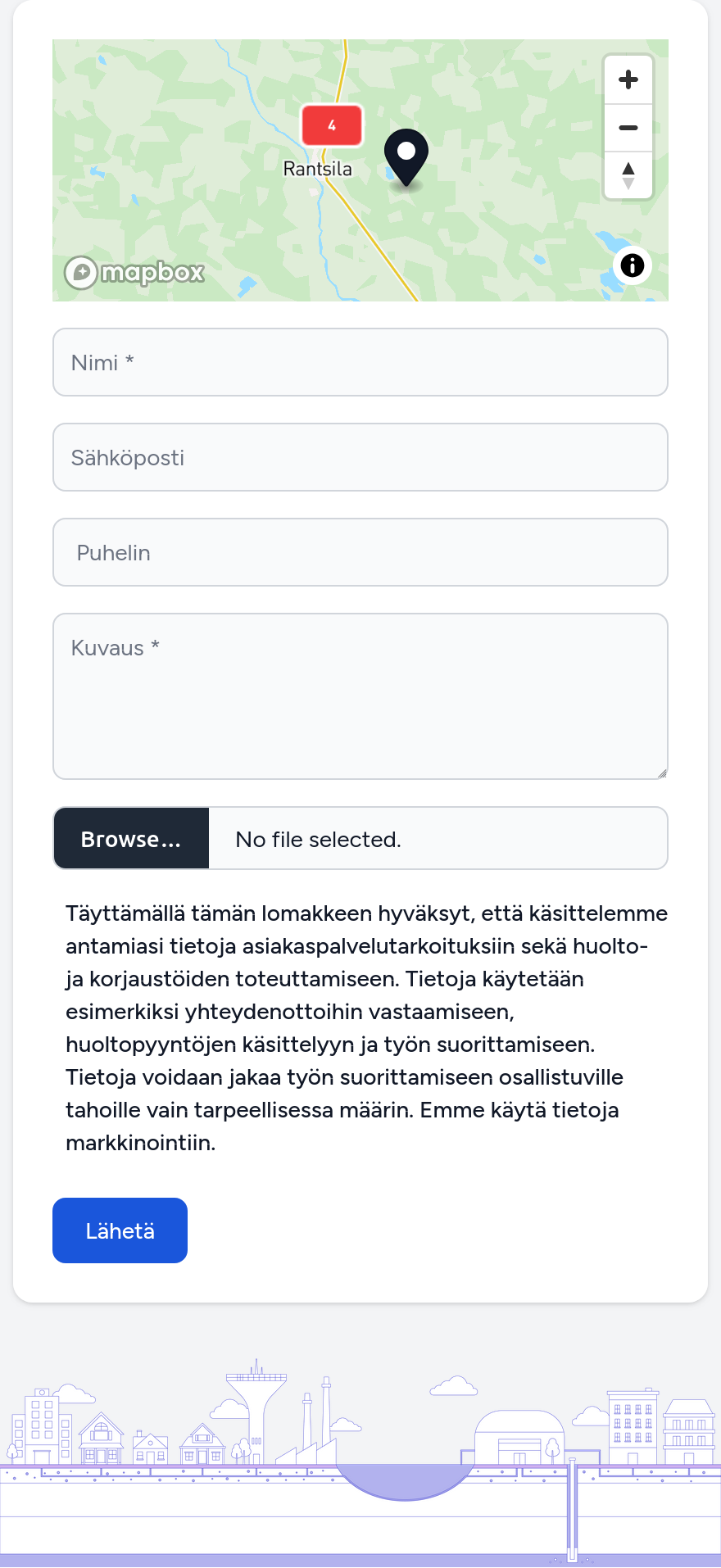
Task: Select the Puhelin phone field
Action: pos(360,552)
